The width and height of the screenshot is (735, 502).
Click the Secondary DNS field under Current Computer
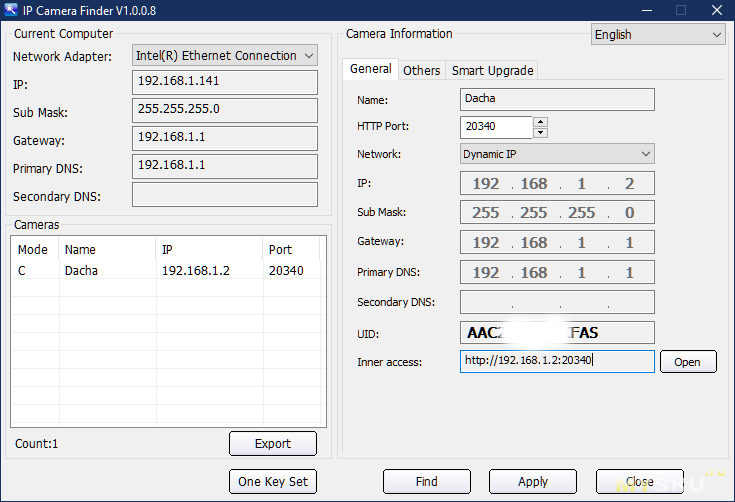[224, 195]
